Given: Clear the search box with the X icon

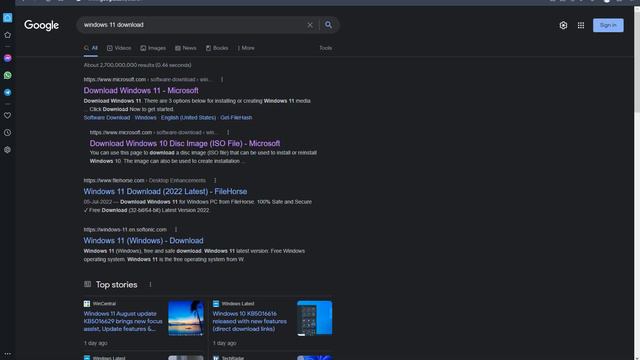Looking at the screenshot, I should [310, 25].
